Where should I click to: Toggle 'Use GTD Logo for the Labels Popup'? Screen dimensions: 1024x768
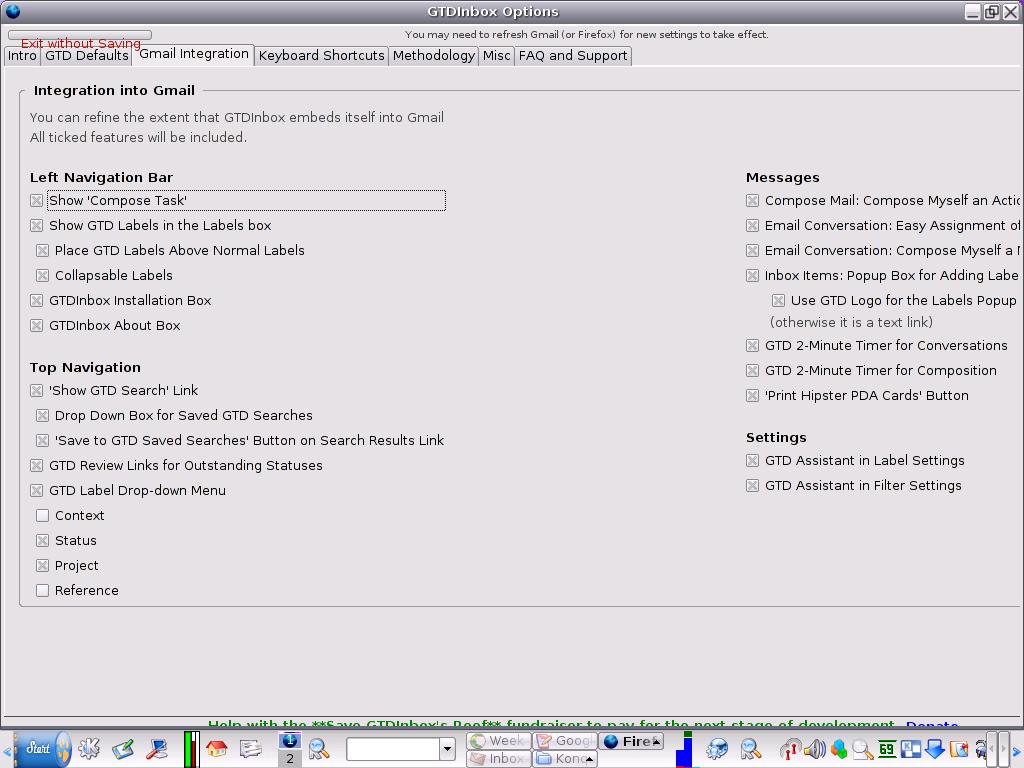pos(778,300)
